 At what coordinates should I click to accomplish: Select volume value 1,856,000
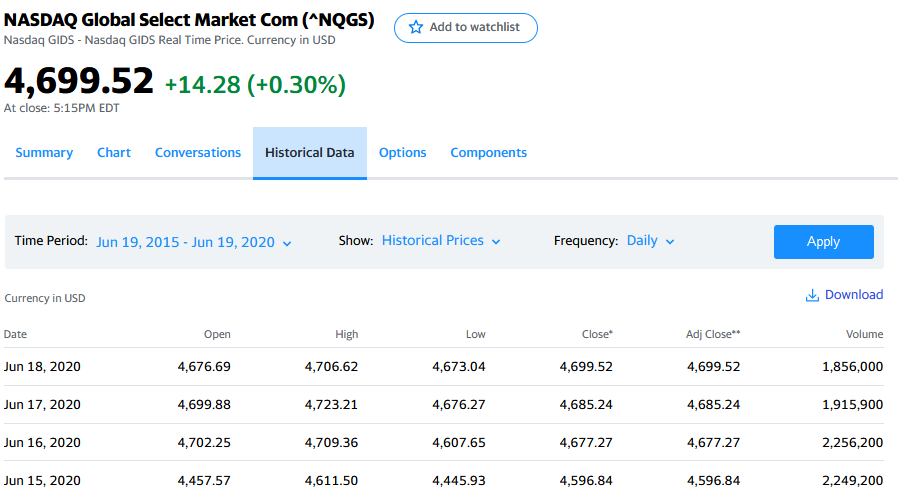[x=852, y=367]
